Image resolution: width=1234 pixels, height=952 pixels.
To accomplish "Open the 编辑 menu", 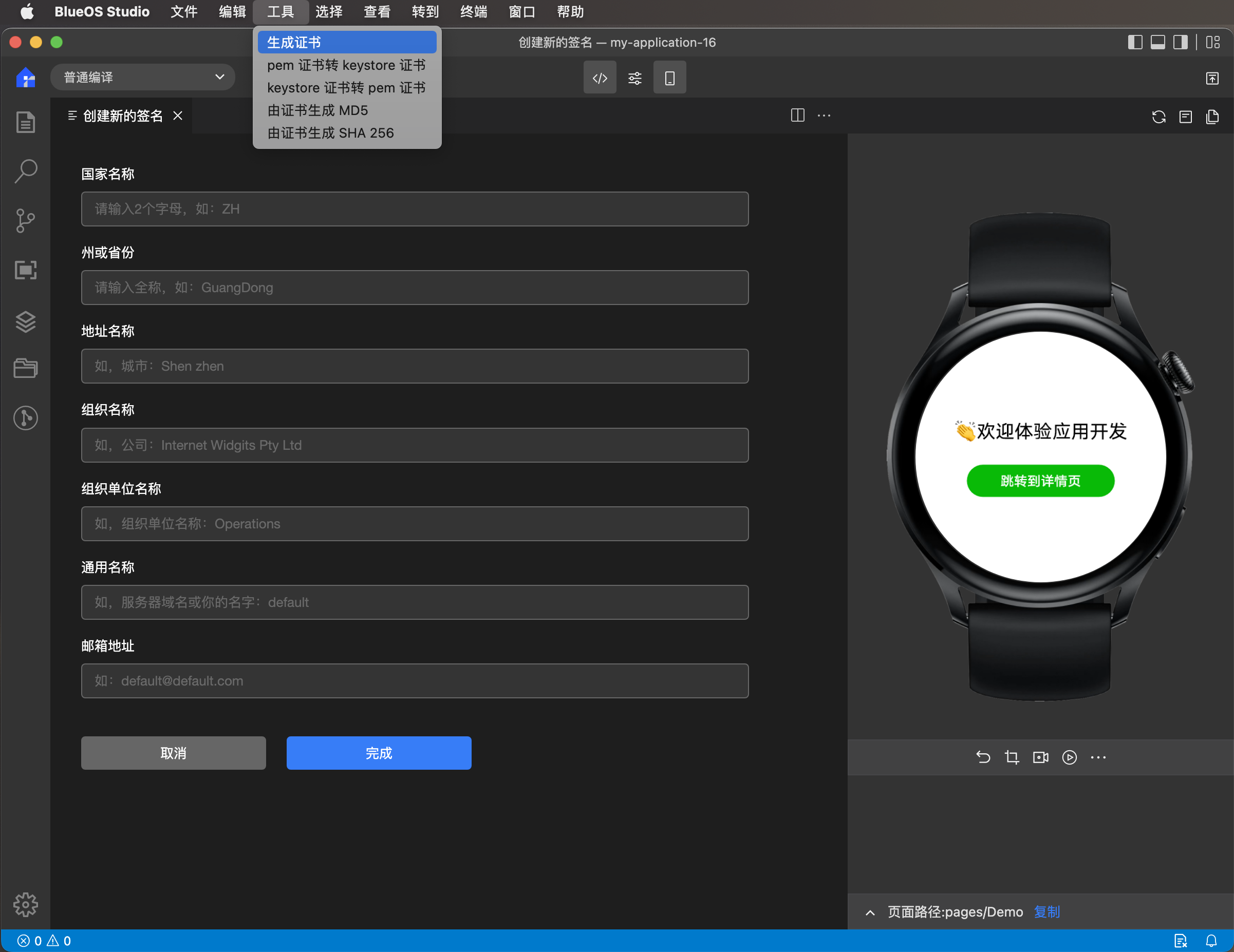I will (x=232, y=12).
